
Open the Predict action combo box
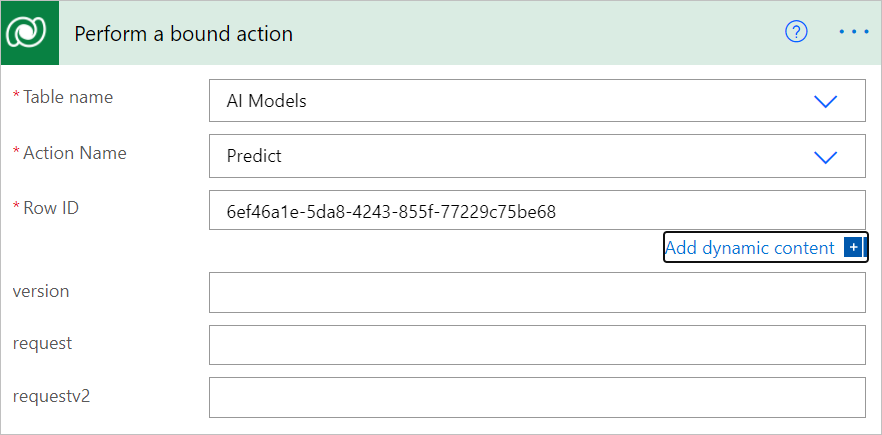(537, 156)
